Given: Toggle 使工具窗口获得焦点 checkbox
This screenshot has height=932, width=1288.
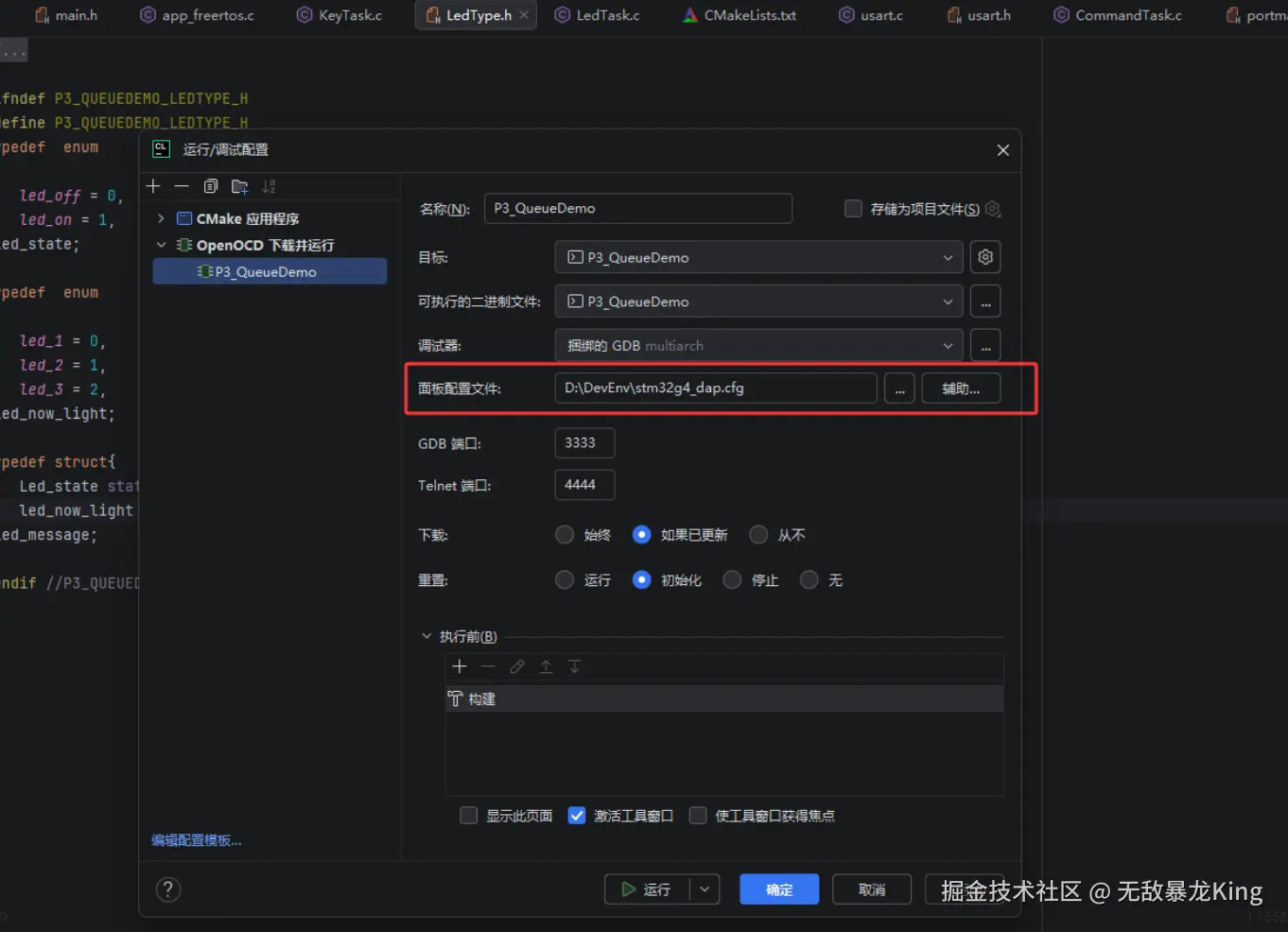Looking at the screenshot, I should pos(698,816).
